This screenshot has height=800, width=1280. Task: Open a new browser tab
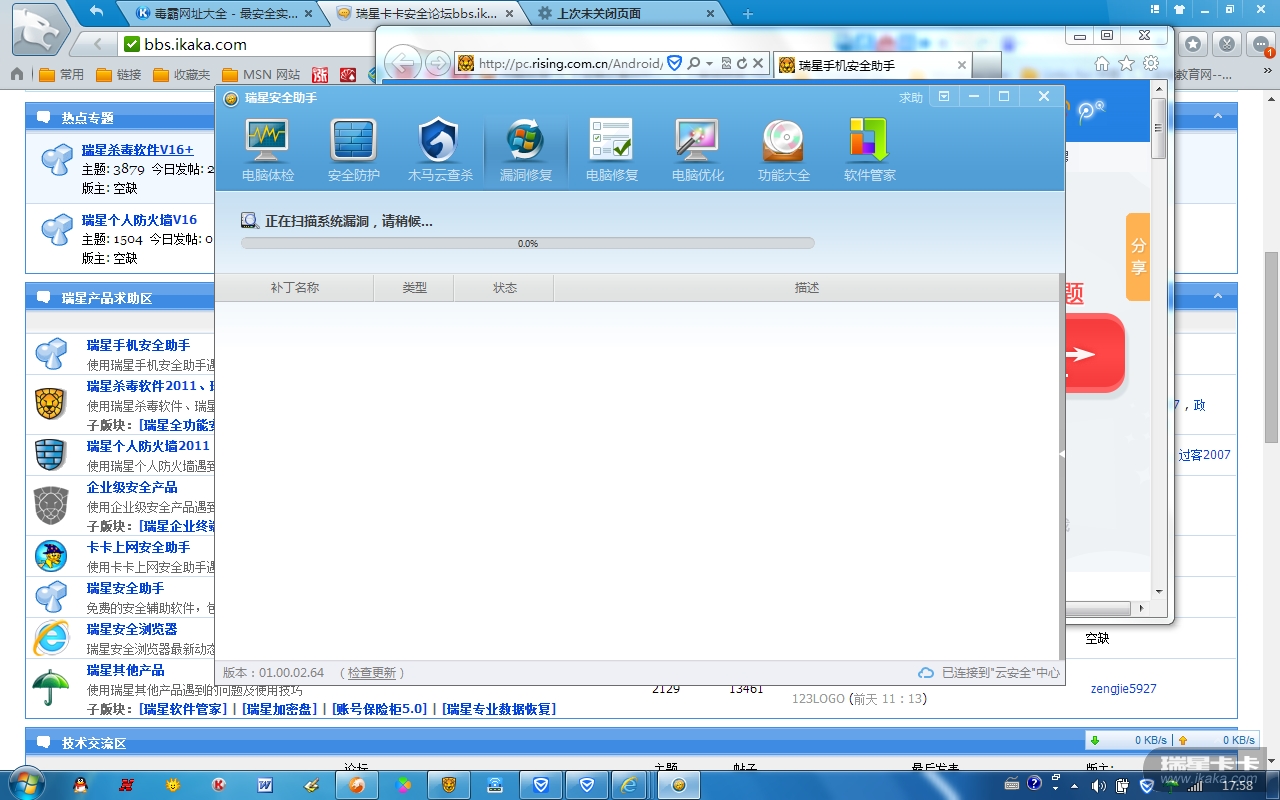pyautogui.click(x=747, y=14)
